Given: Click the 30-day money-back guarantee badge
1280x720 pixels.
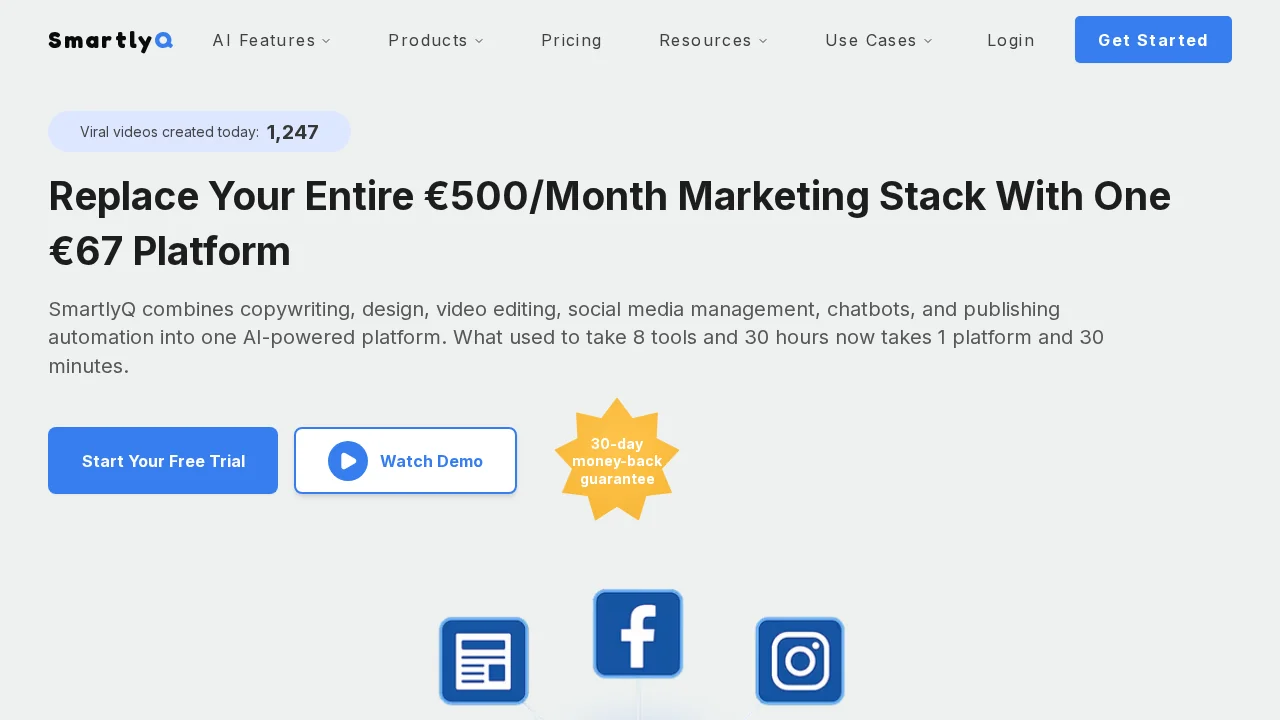Looking at the screenshot, I should pos(616,460).
